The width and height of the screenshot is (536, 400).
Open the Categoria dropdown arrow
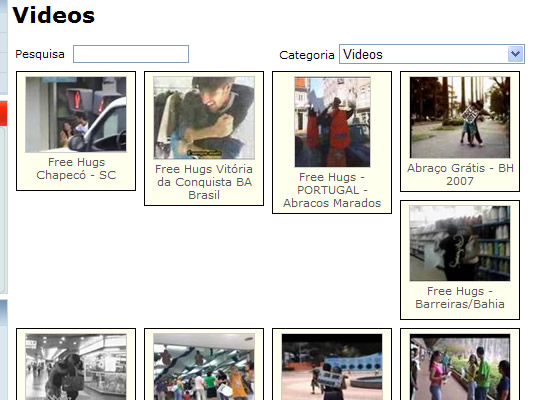[515, 54]
